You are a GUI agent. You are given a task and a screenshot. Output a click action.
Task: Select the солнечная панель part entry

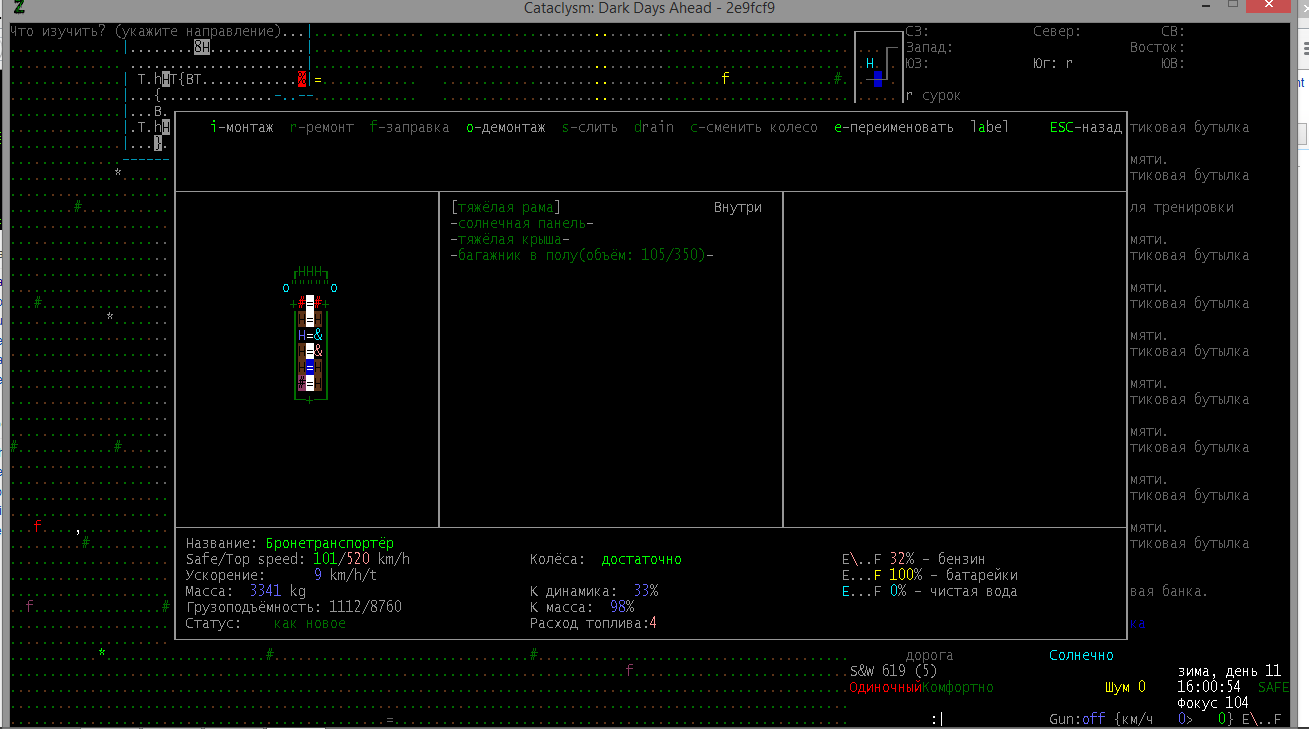(522, 224)
